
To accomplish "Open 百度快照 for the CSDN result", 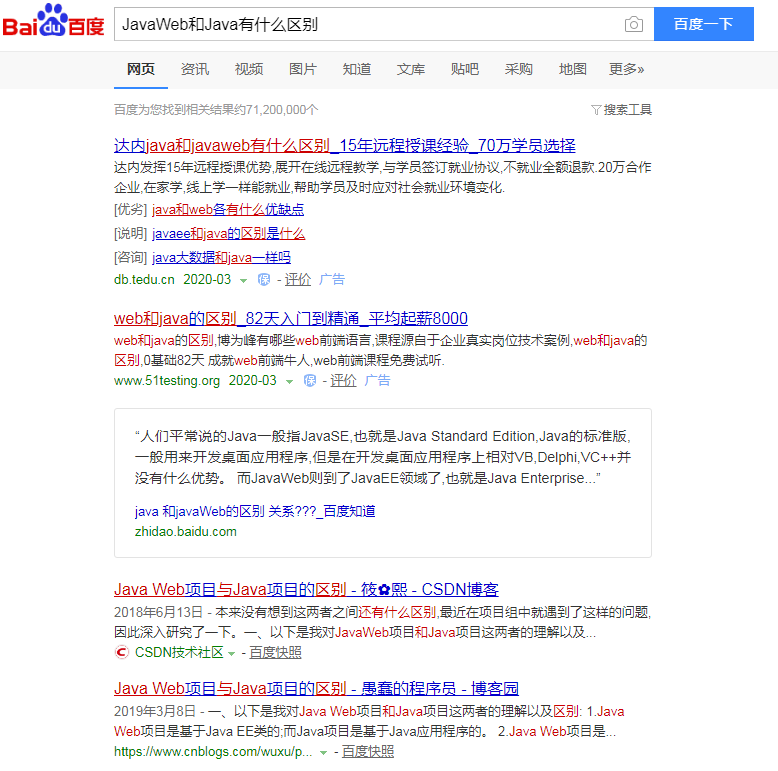I will [x=275, y=652].
